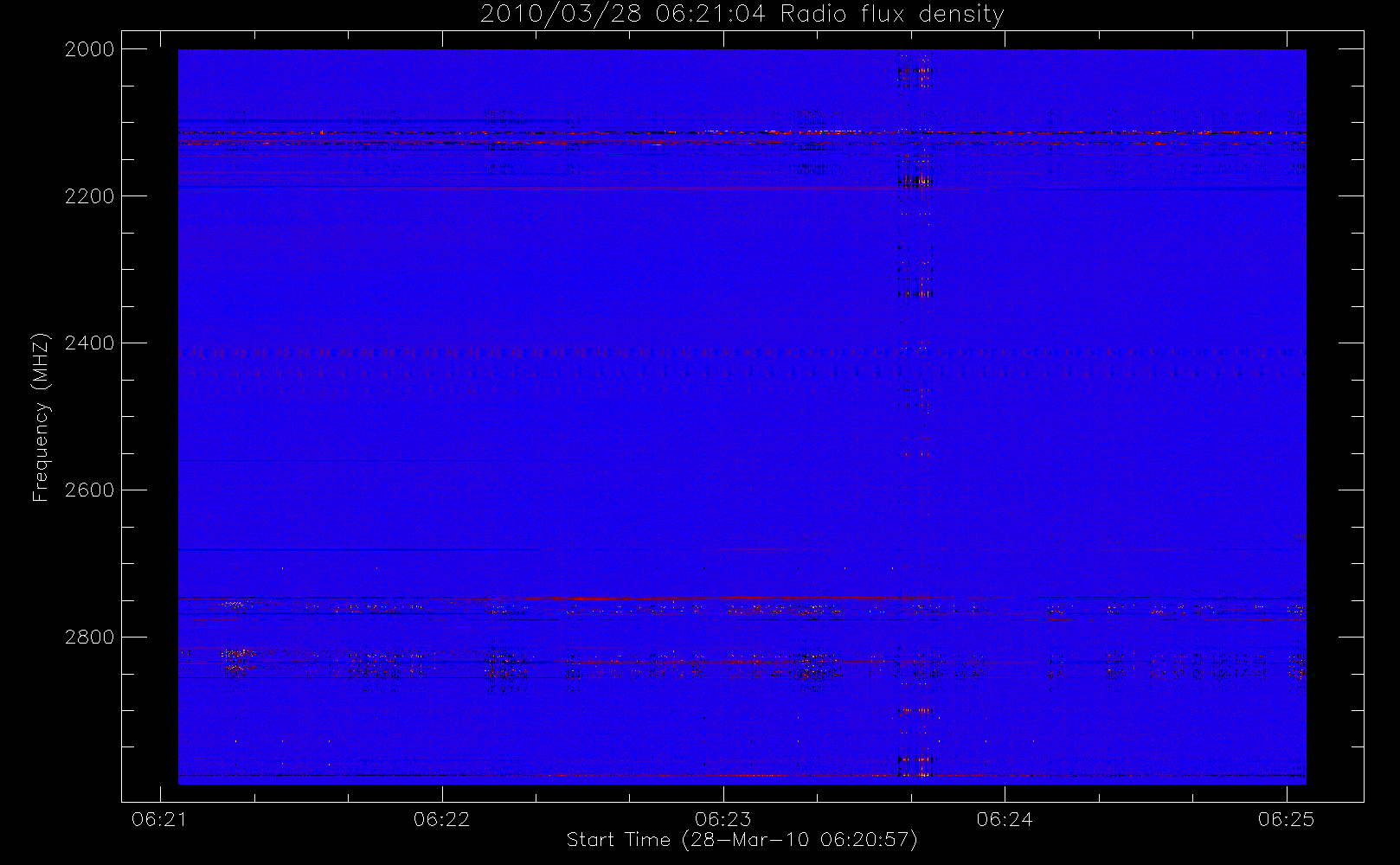Click the 06:21 time axis label
Image resolution: width=1400 pixels, height=865 pixels.
[159, 819]
